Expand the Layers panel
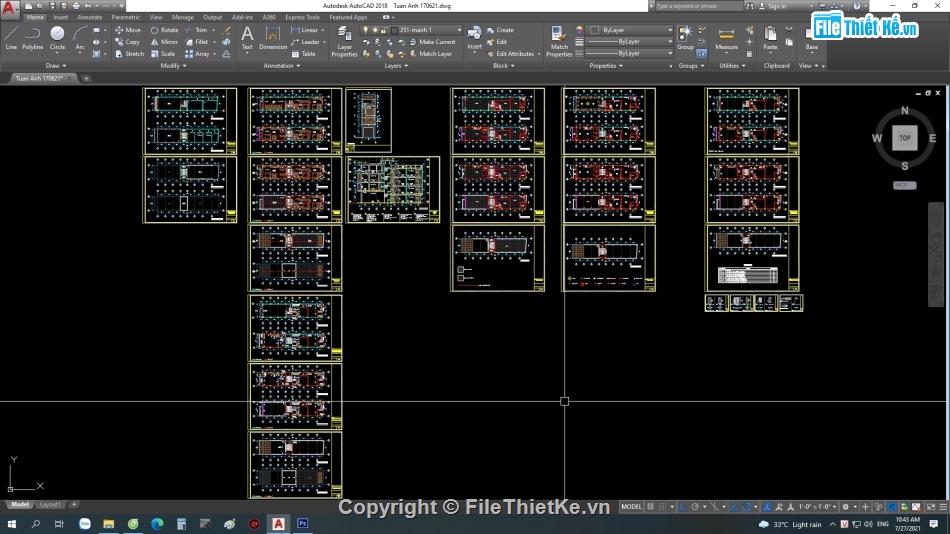This screenshot has width=950, height=534. pyautogui.click(x=396, y=65)
